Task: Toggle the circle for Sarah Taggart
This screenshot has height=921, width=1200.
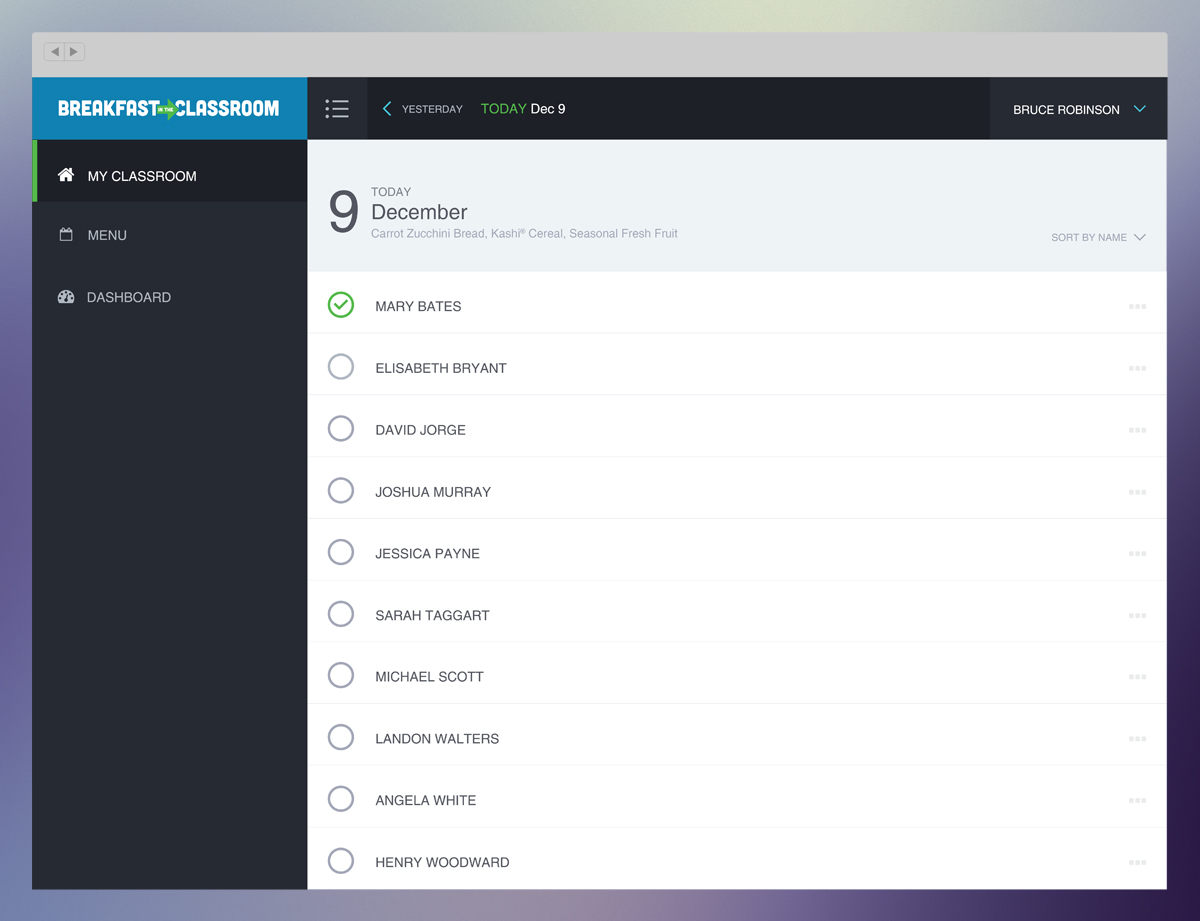Action: [341, 614]
